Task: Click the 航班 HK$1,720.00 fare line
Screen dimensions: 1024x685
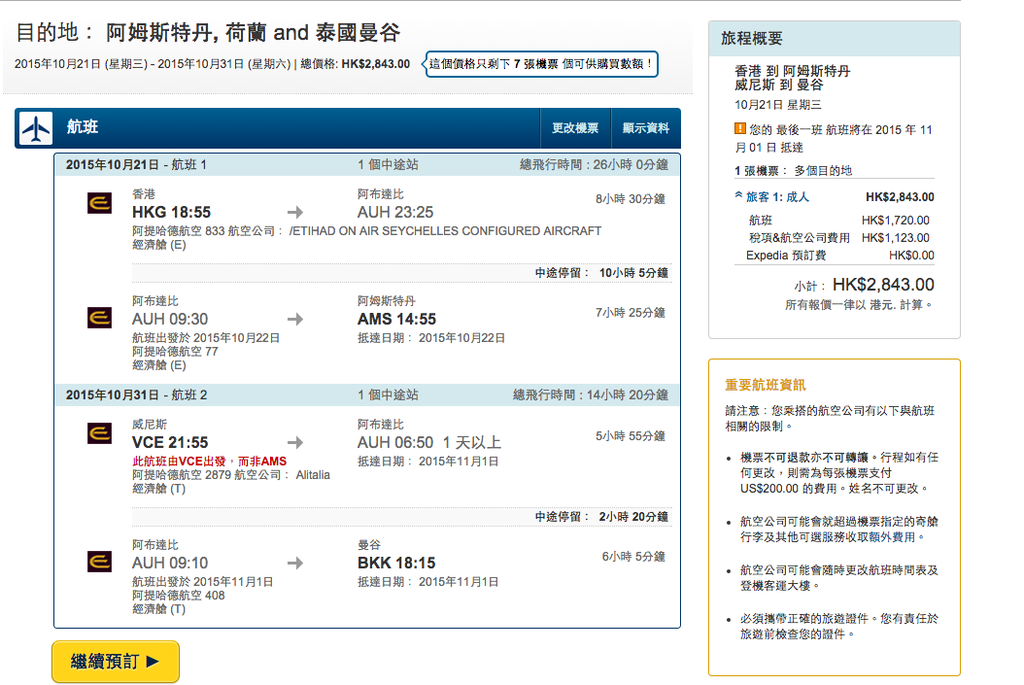Action: [x=839, y=220]
